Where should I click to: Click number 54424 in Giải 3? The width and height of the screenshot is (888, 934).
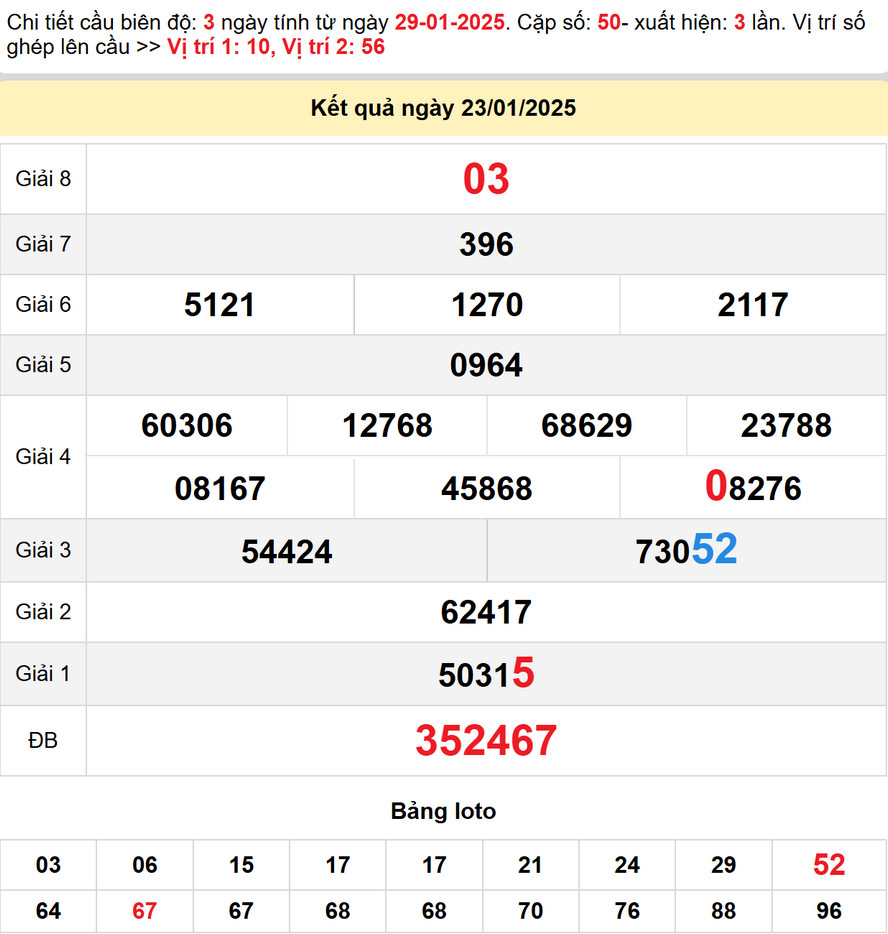tap(287, 549)
